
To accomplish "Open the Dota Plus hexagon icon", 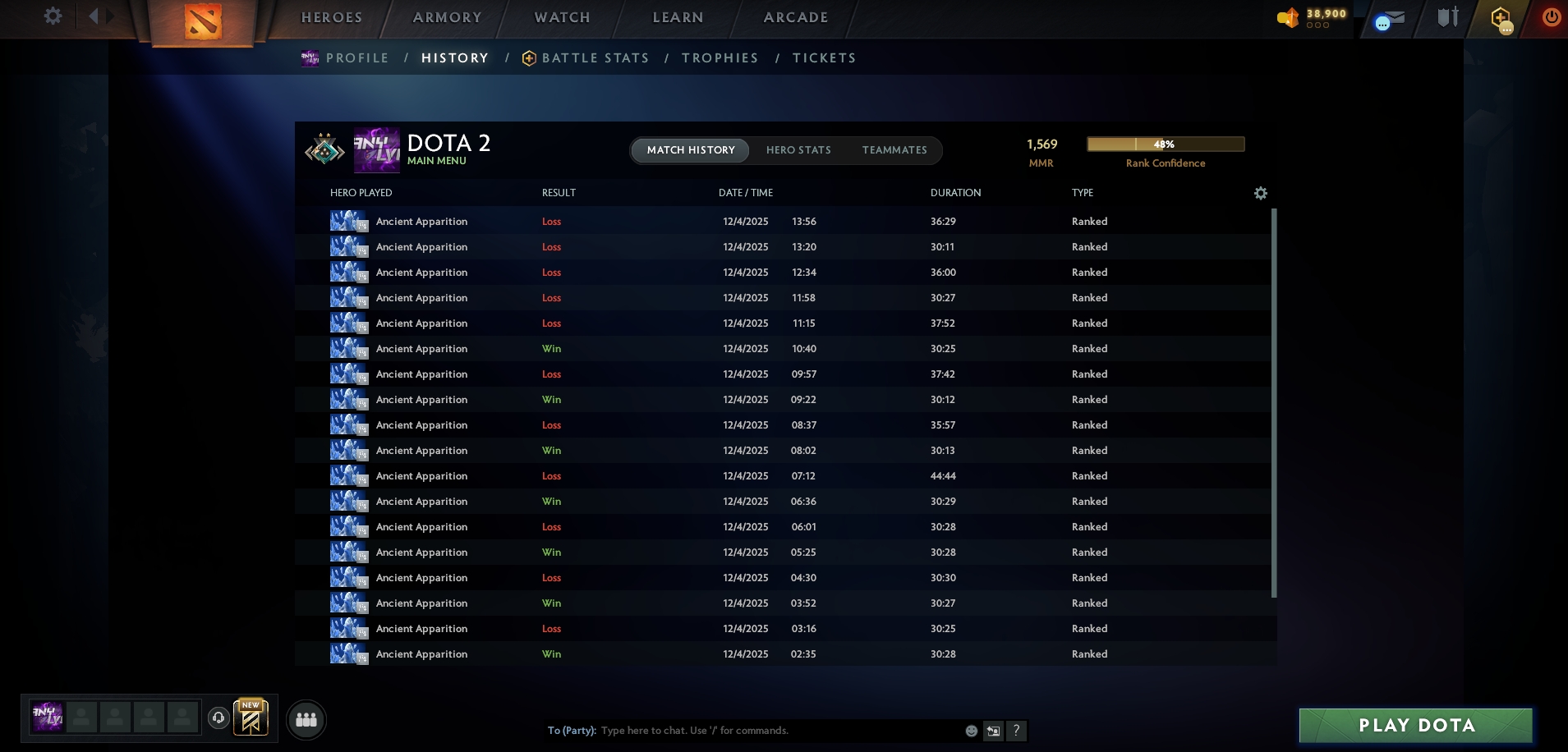I will pyautogui.click(x=1501, y=19).
